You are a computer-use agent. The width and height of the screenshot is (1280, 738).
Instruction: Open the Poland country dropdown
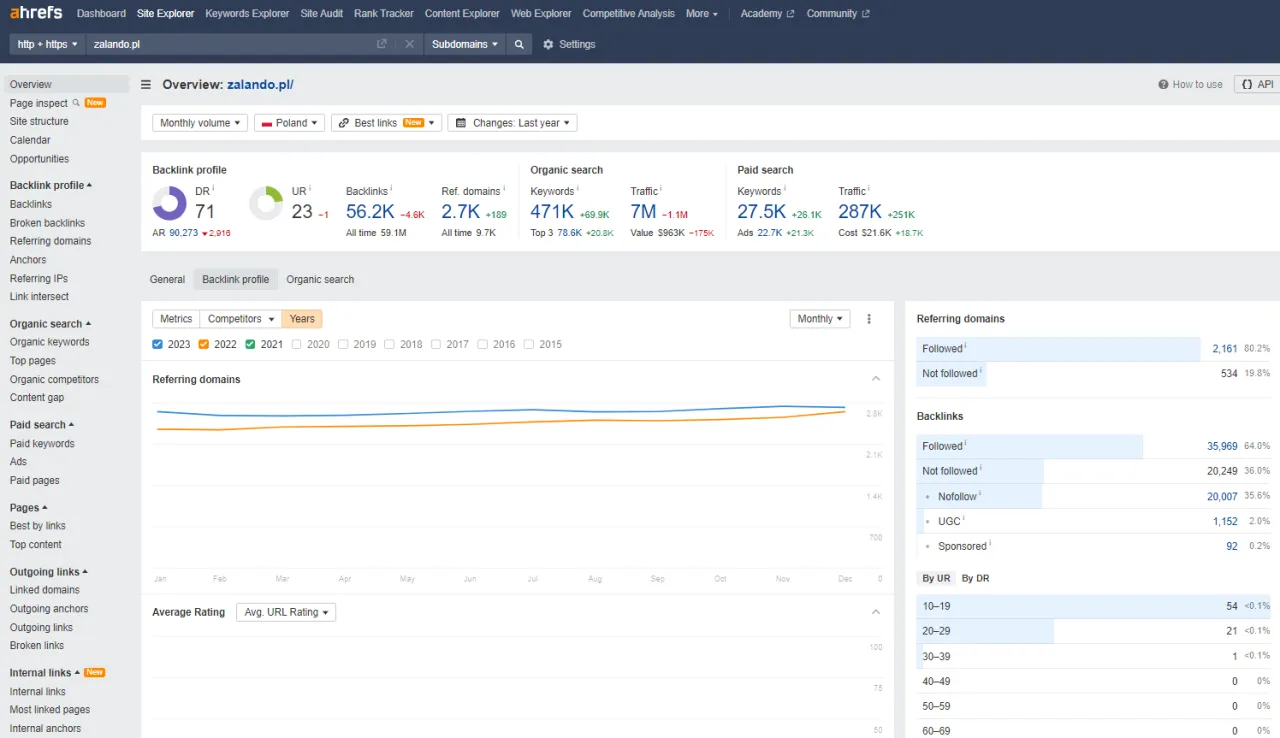(289, 122)
